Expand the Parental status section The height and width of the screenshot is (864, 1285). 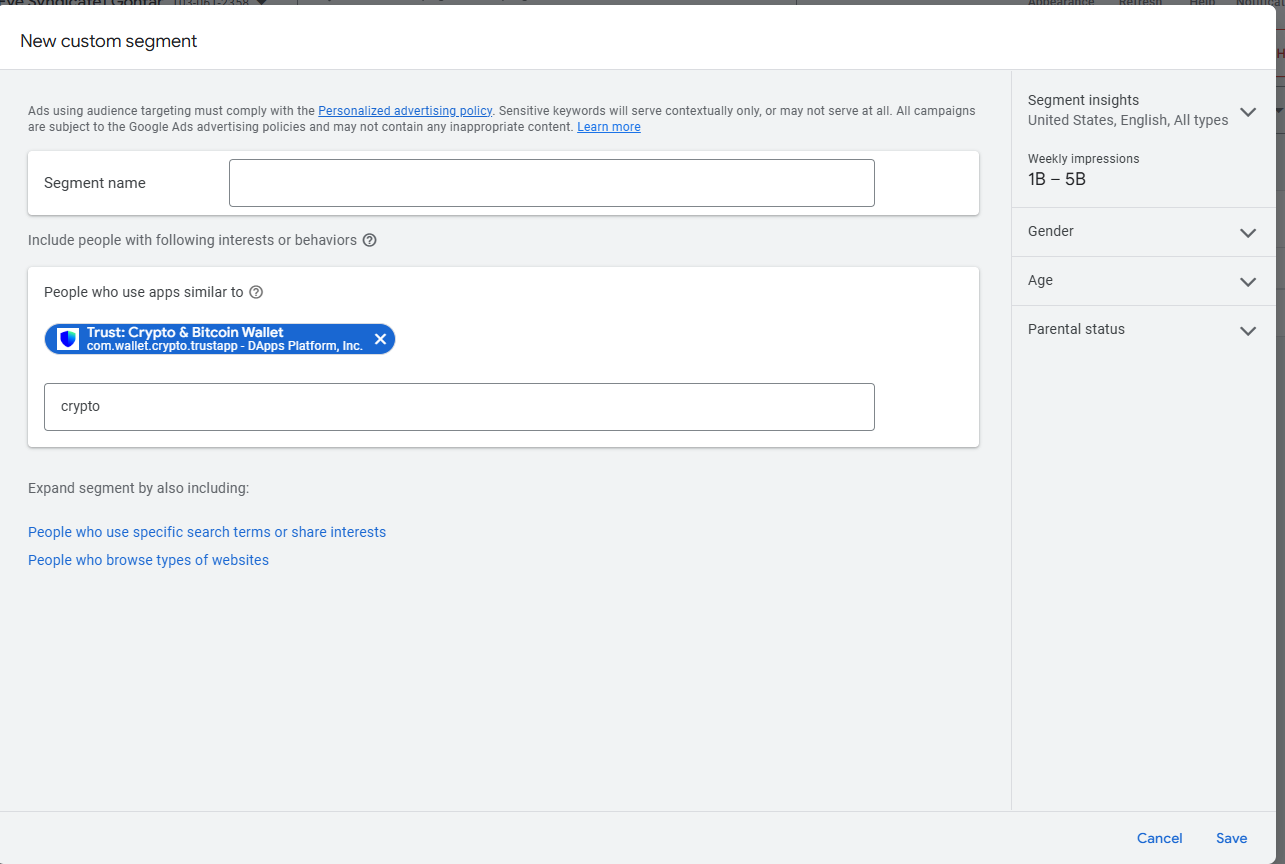pos(1247,330)
